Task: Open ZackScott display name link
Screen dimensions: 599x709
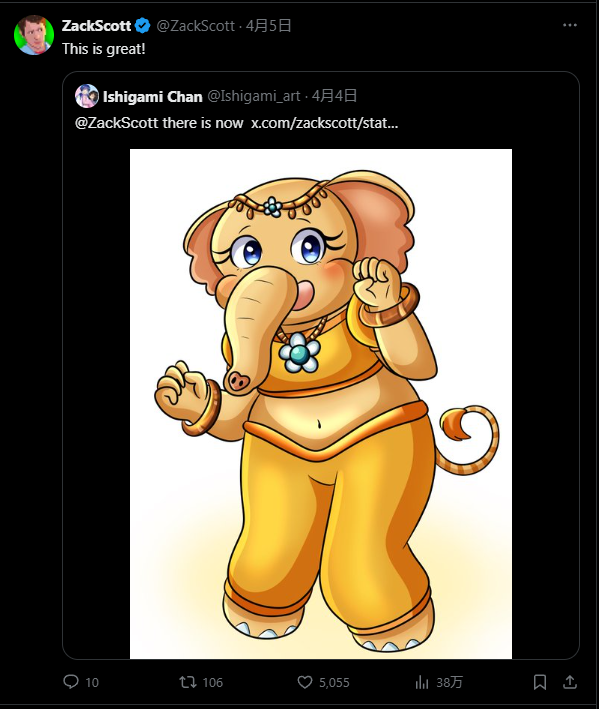Action: [x=96, y=26]
